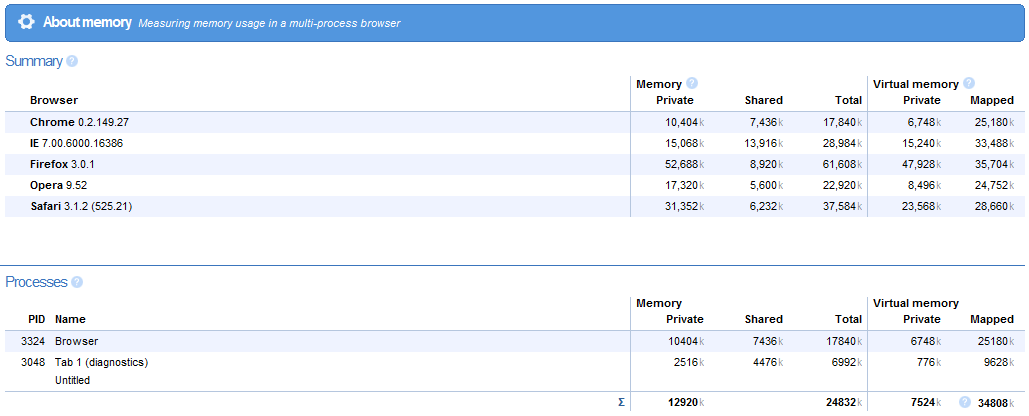The image size is (1029, 416).
Task: Click Tab 1 private memory 2516k
Action: tap(688, 362)
